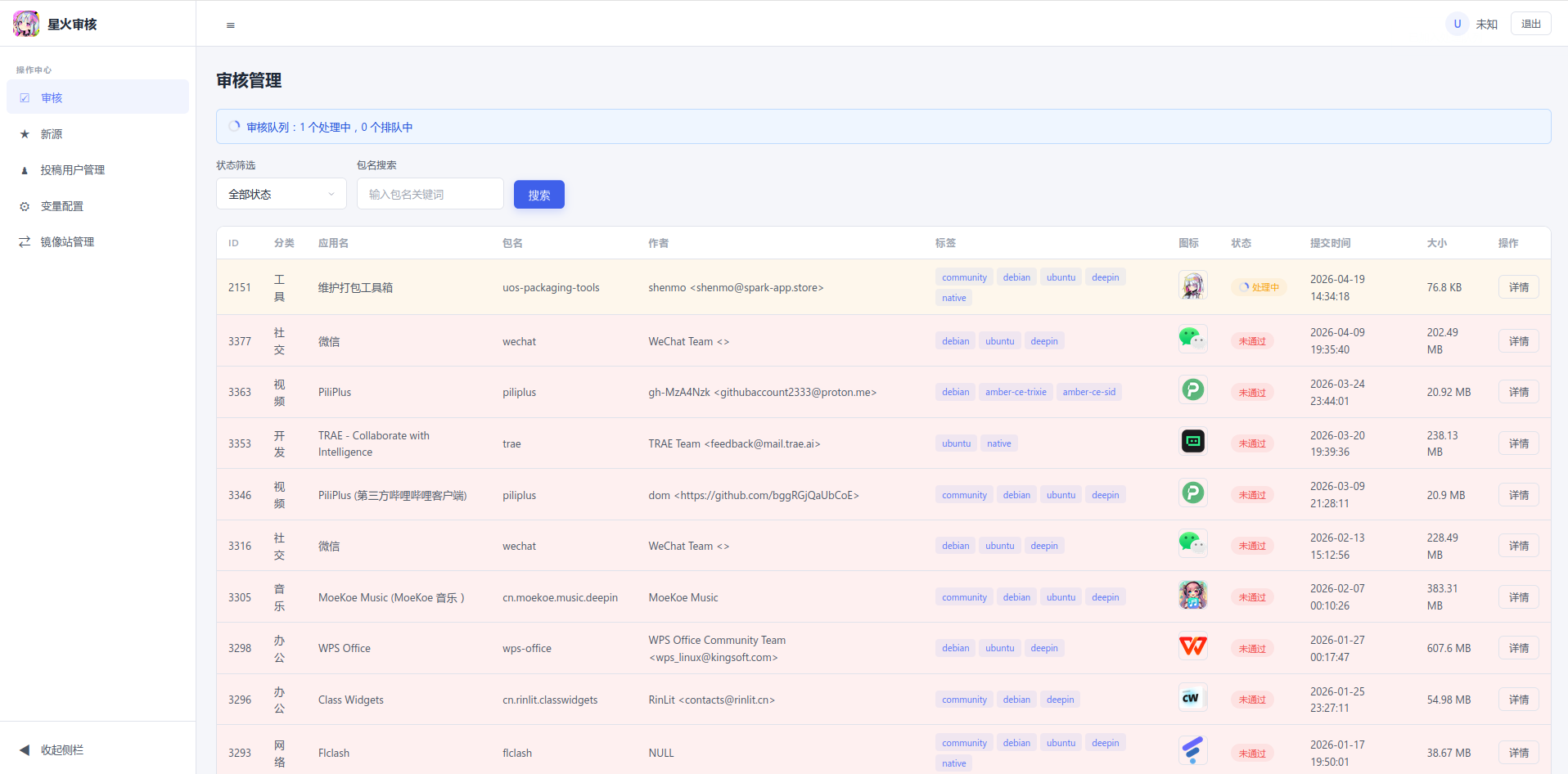Viewport: 1568px width, 774px height.
Task: Click the hamburger menu icon in header
Action: (x=231, y=25)
